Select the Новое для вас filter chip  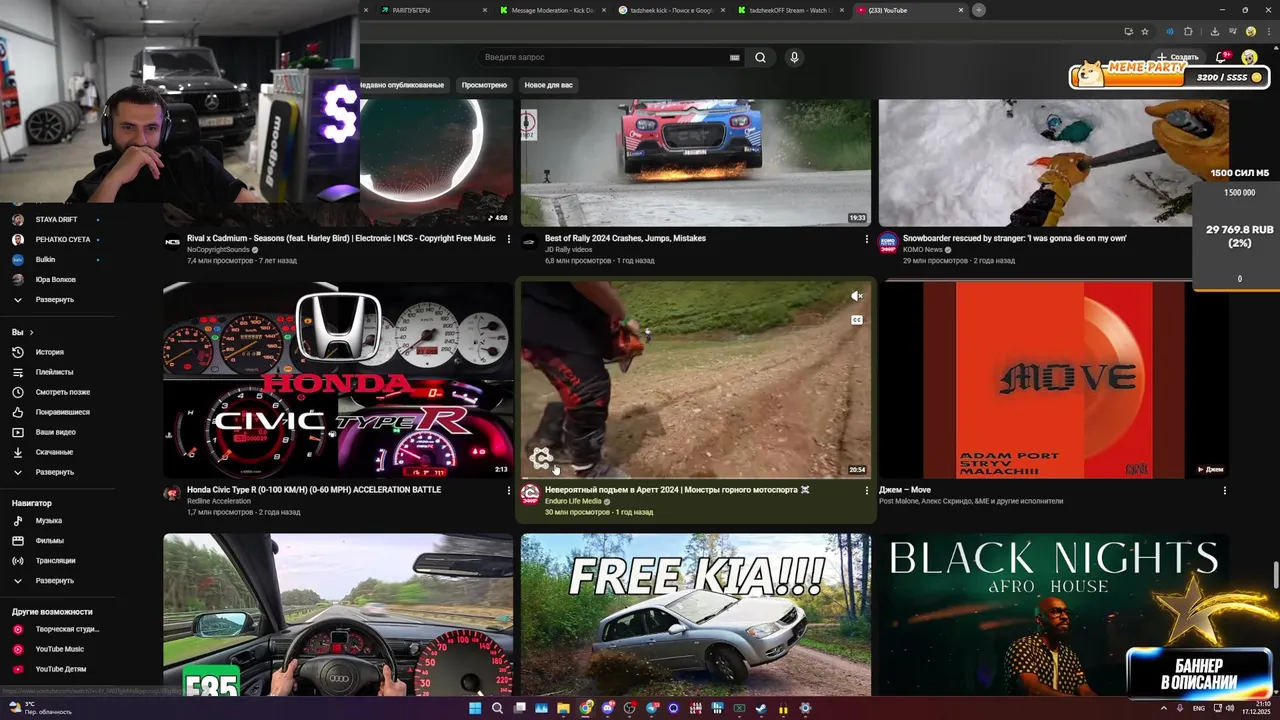click(x=548, y=85)
